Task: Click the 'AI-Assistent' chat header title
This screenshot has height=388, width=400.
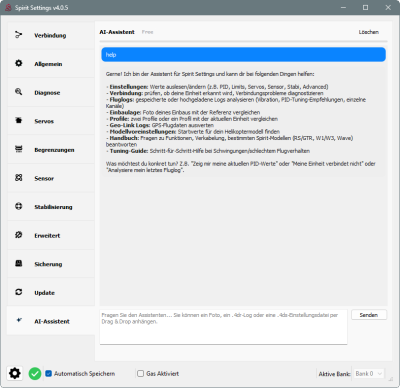Action: pos(117,32)
